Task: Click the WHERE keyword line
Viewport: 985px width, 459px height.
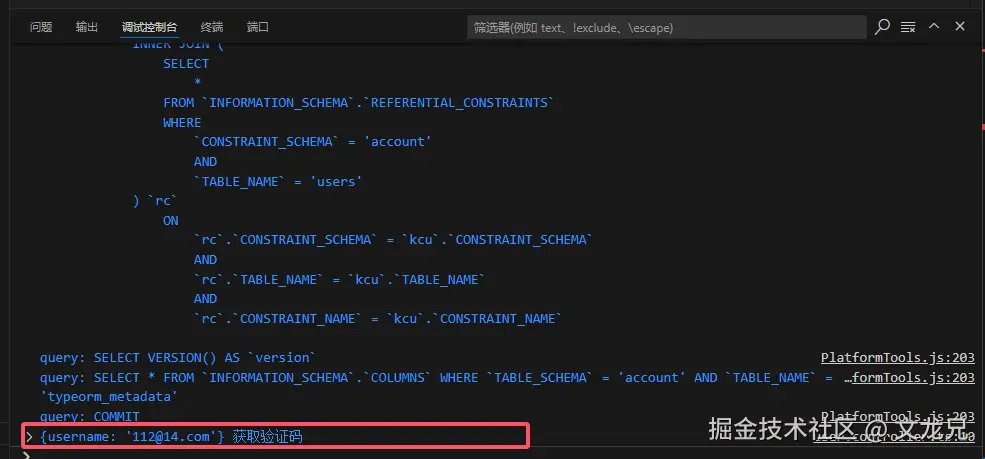Action: pyautogui.click(x=182, y=122)
